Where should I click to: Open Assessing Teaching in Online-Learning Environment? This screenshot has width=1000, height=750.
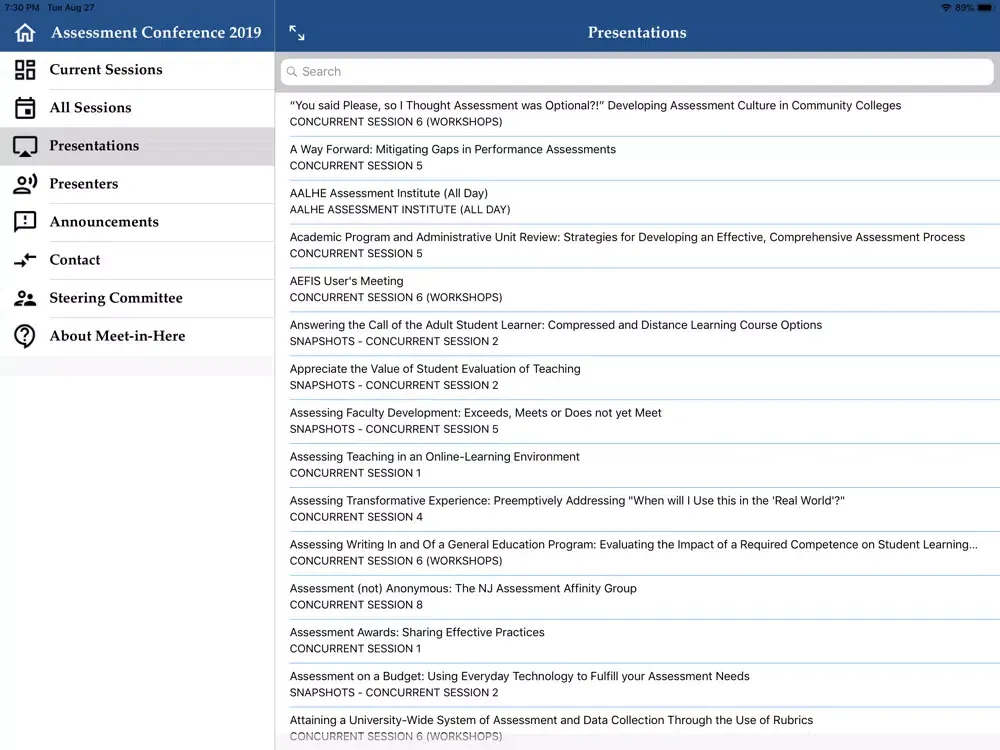pyautogui.click(x=638, y=466)
